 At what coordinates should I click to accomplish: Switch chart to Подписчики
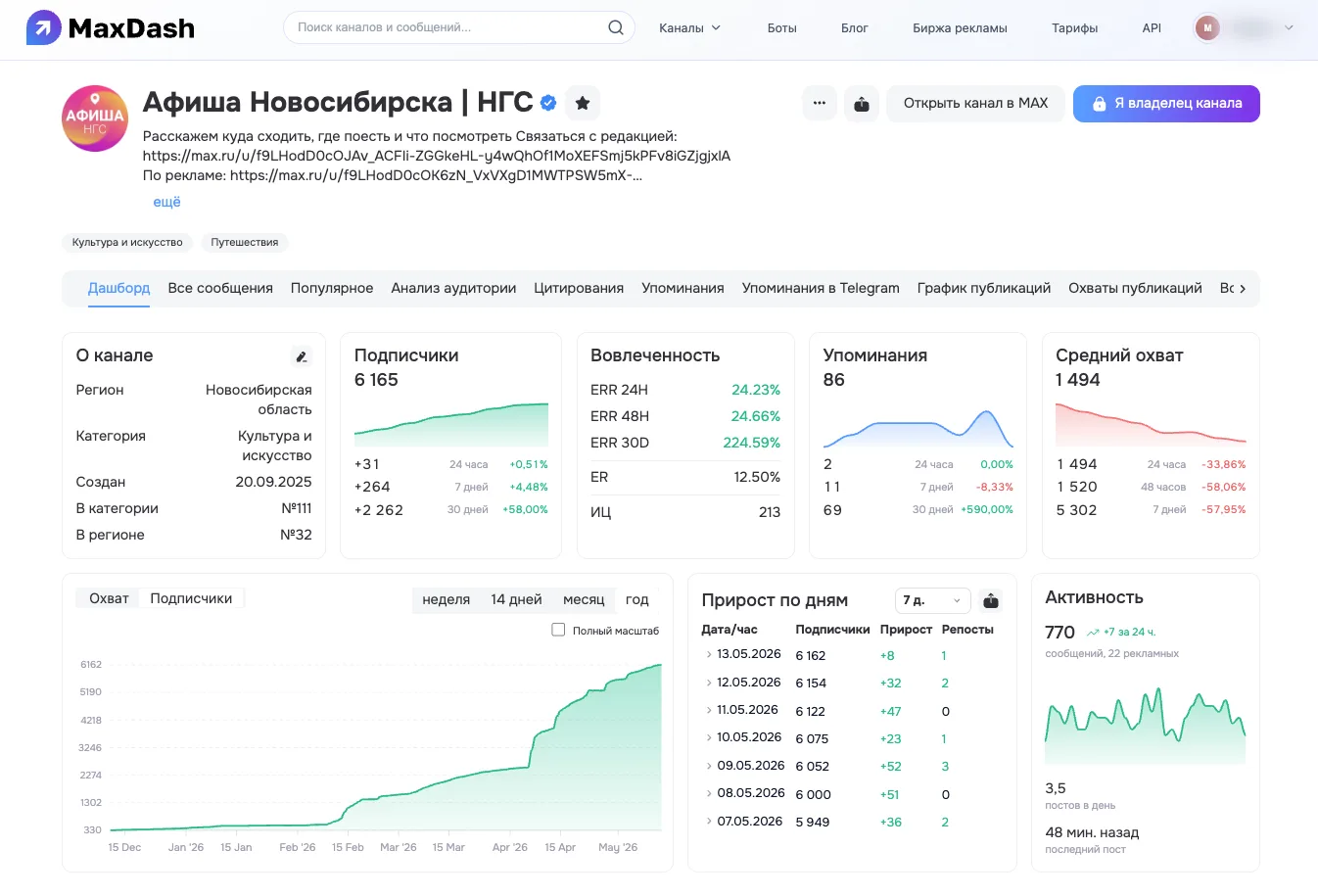191,598
